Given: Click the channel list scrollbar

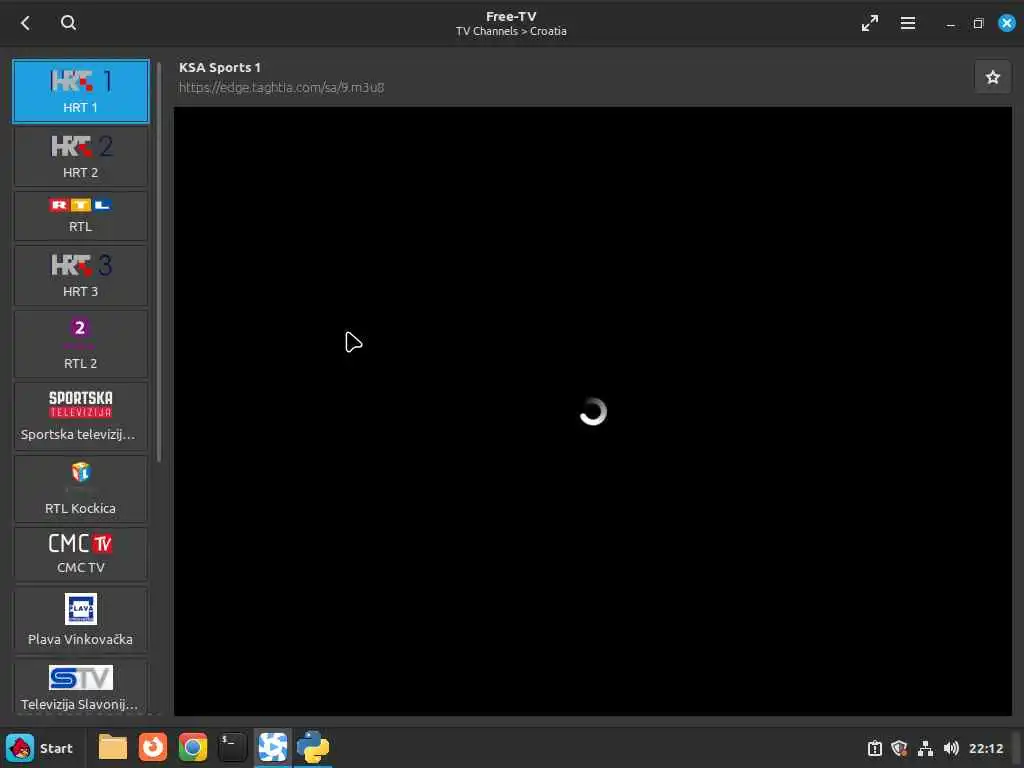Looking at the screenshot, I should click(x=159, y=262).
